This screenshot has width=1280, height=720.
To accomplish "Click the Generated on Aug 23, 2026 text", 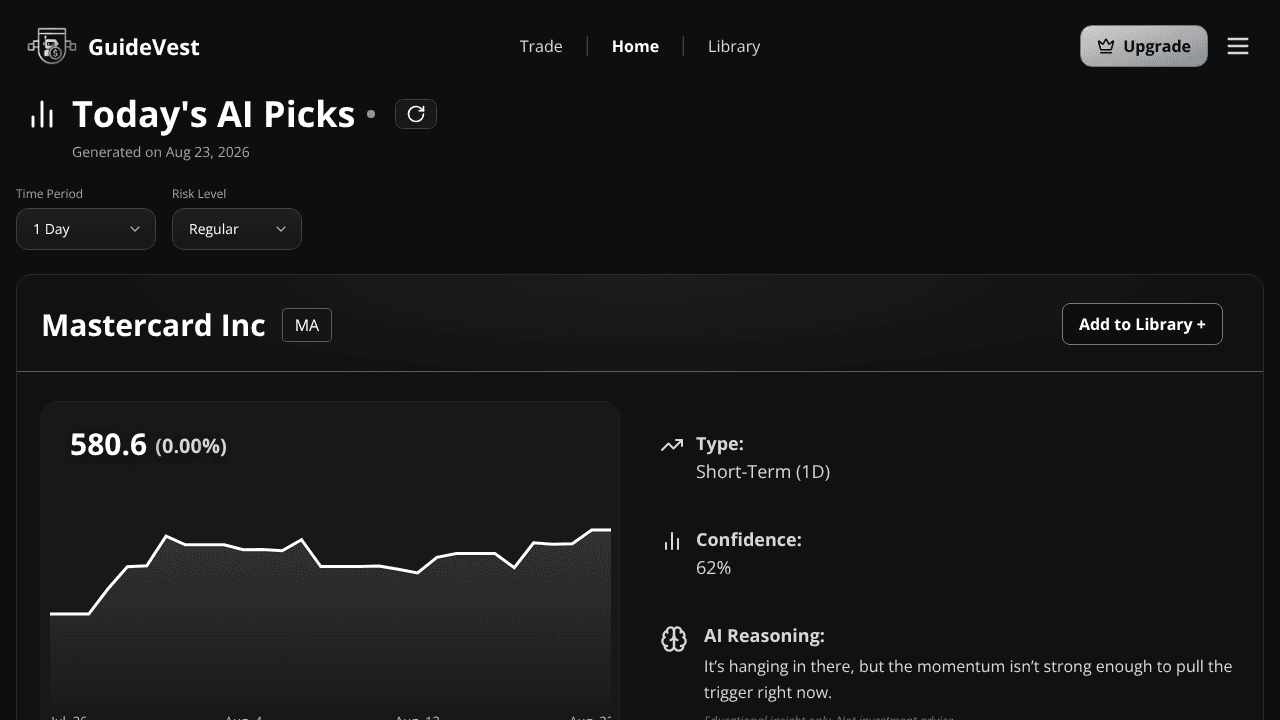I will (161, 152).
